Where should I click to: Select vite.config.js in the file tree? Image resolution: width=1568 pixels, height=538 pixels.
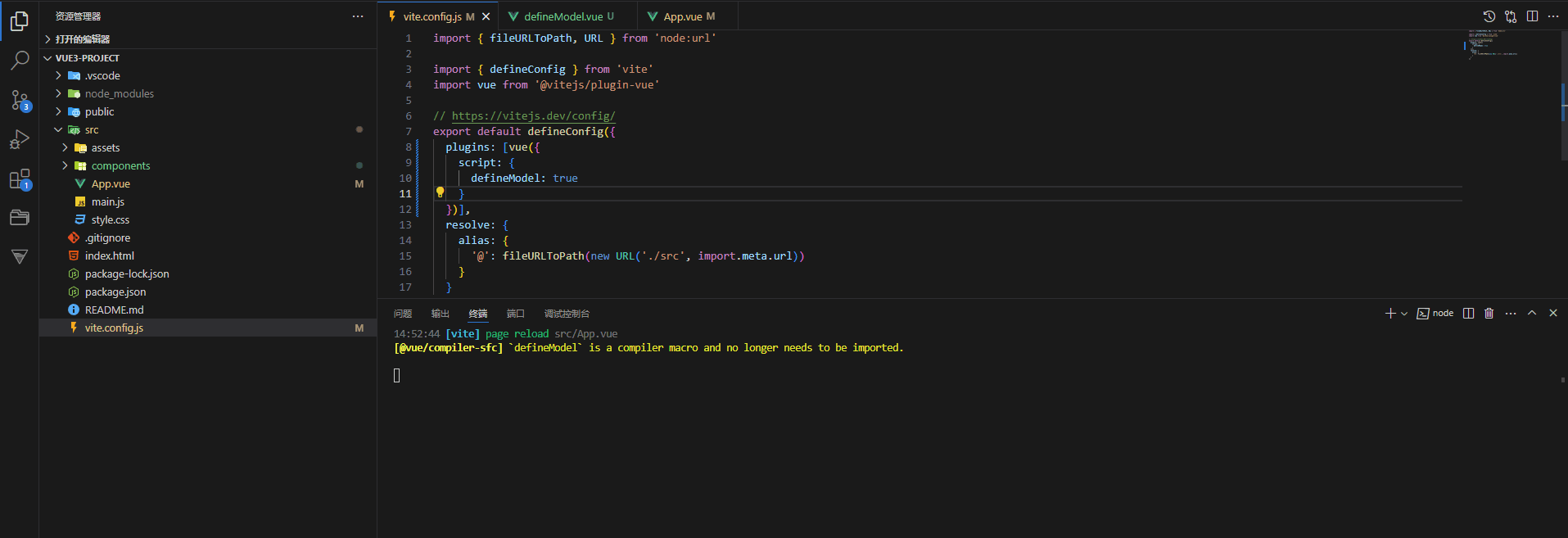coord(208,328)
